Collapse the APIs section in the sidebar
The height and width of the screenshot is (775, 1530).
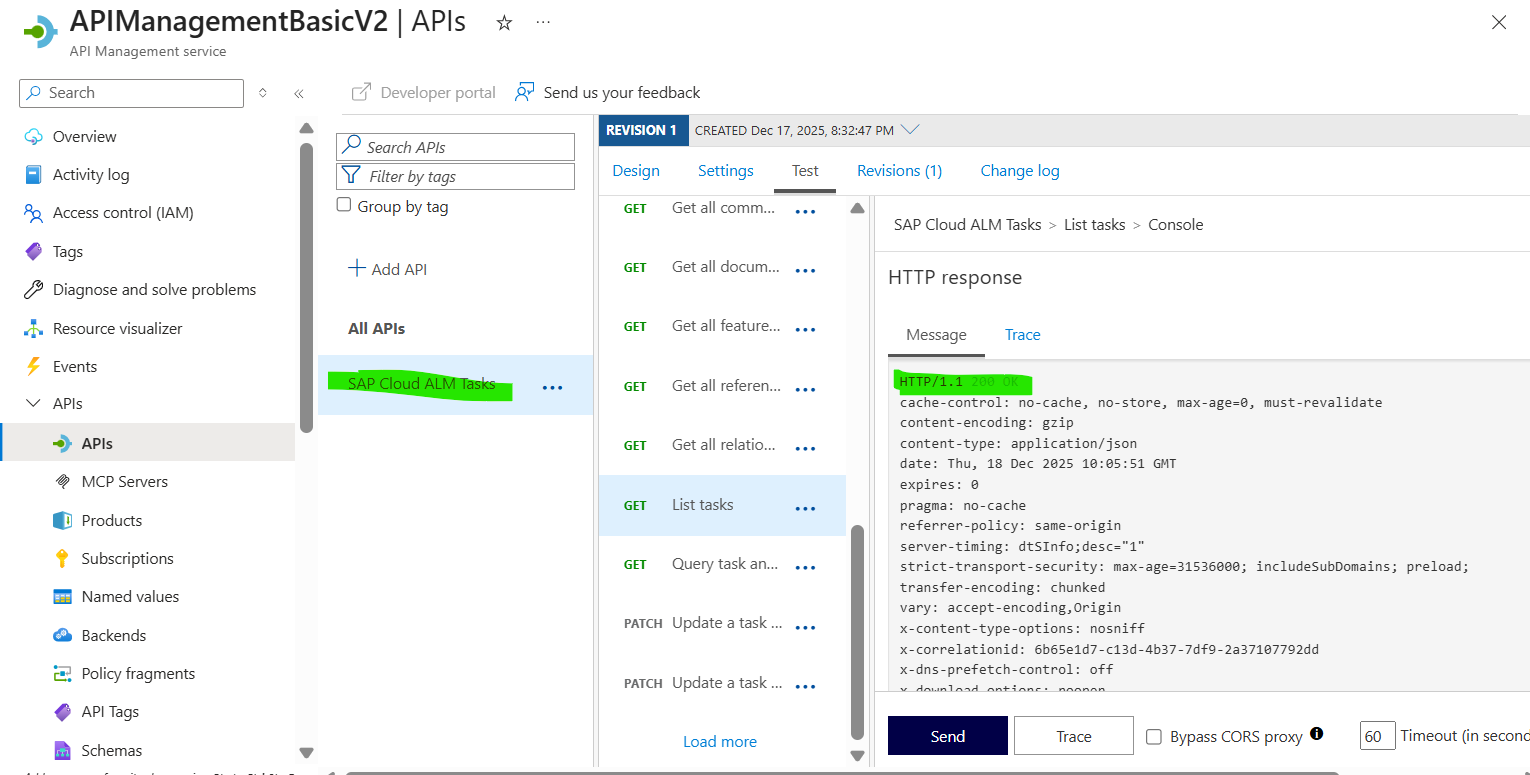pyautogui.click(x=34, y=404)
